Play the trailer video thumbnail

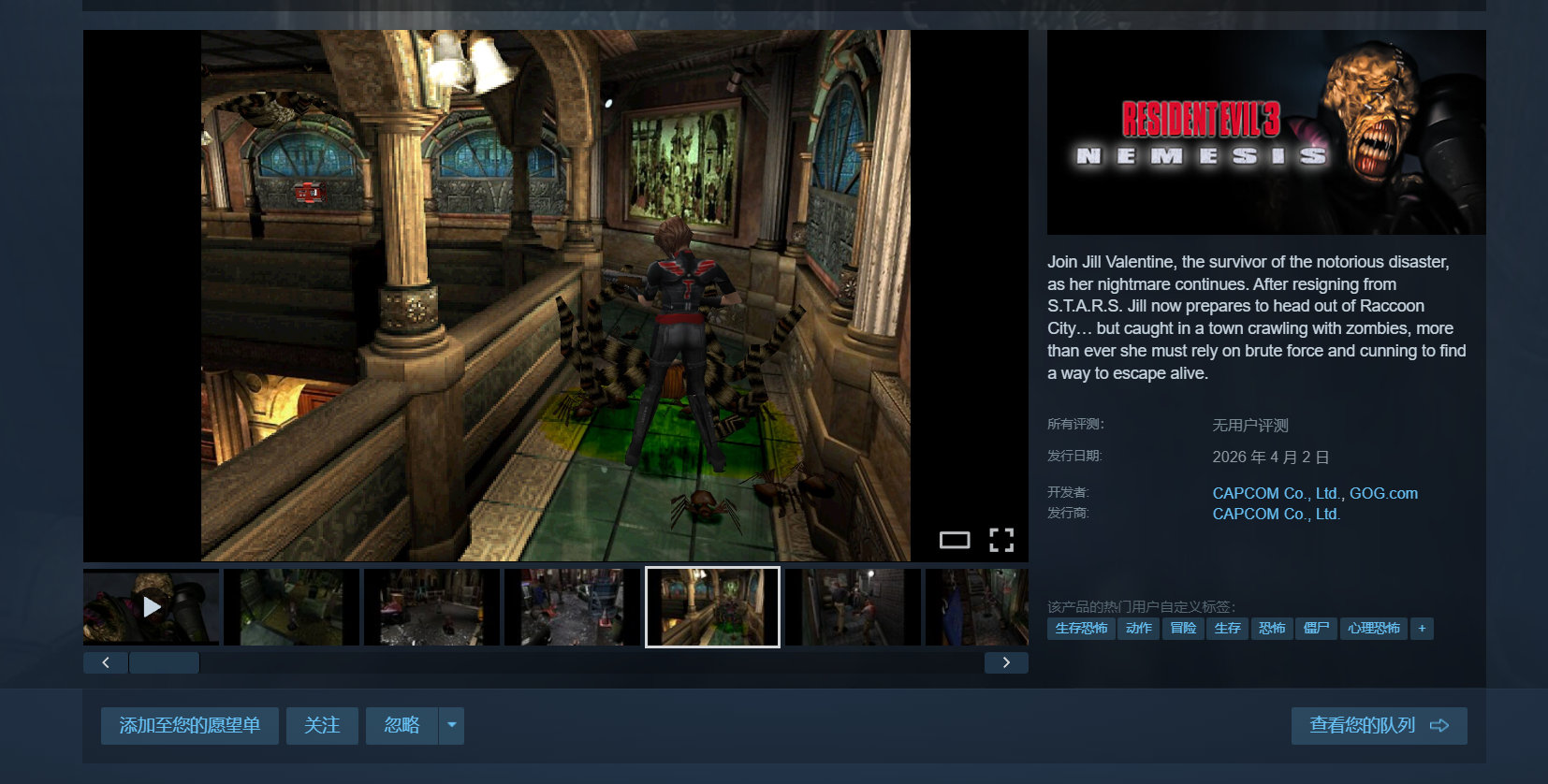[x=152, y=606]
